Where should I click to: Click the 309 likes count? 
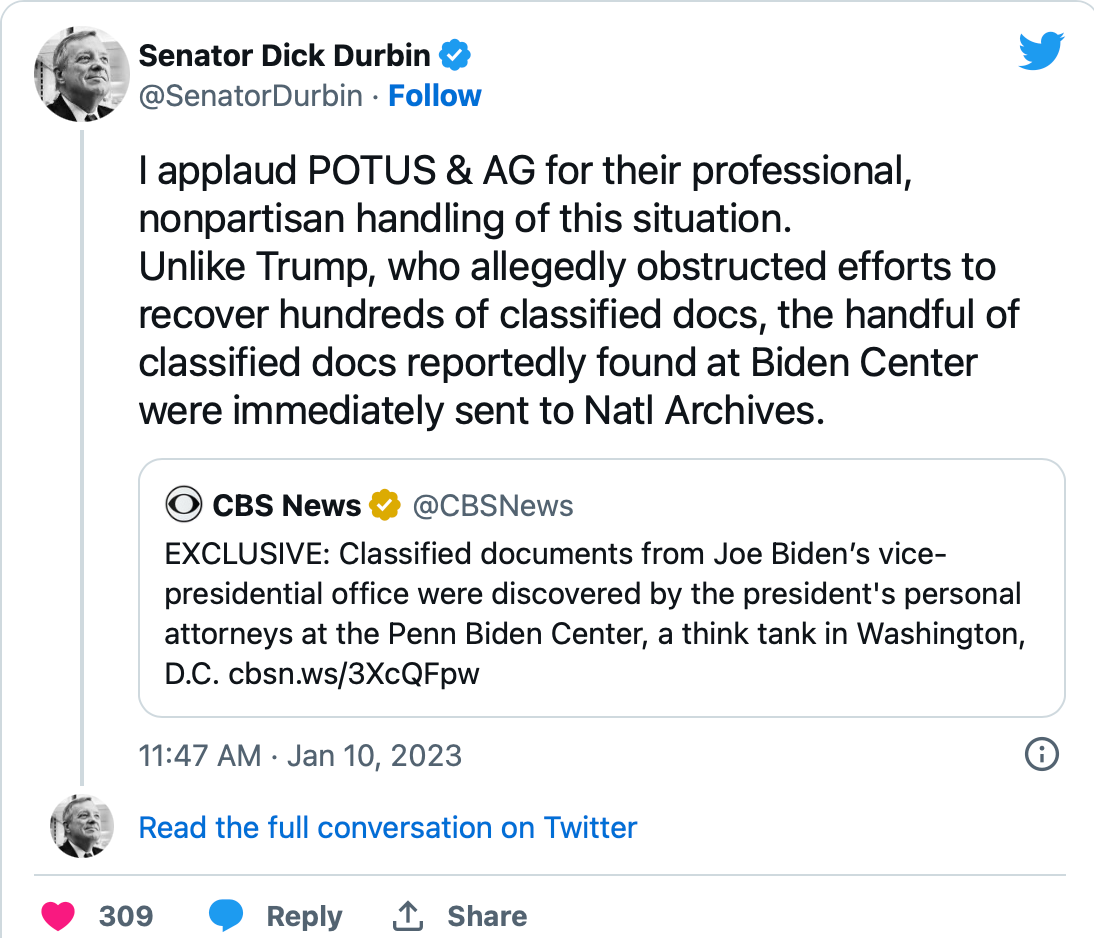coord(126,916)
